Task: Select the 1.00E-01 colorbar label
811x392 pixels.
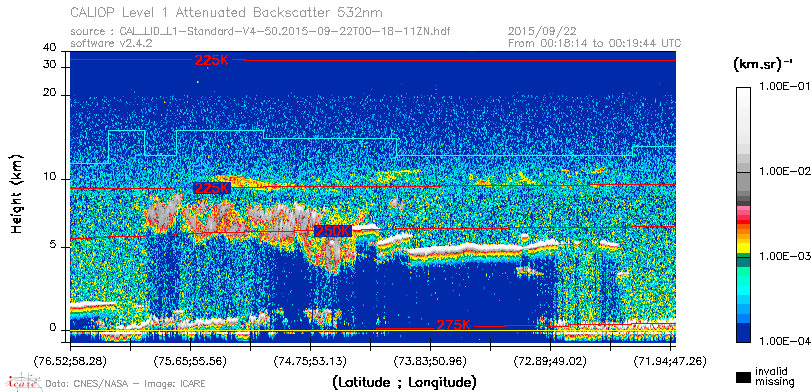Action: coord(779,86)
